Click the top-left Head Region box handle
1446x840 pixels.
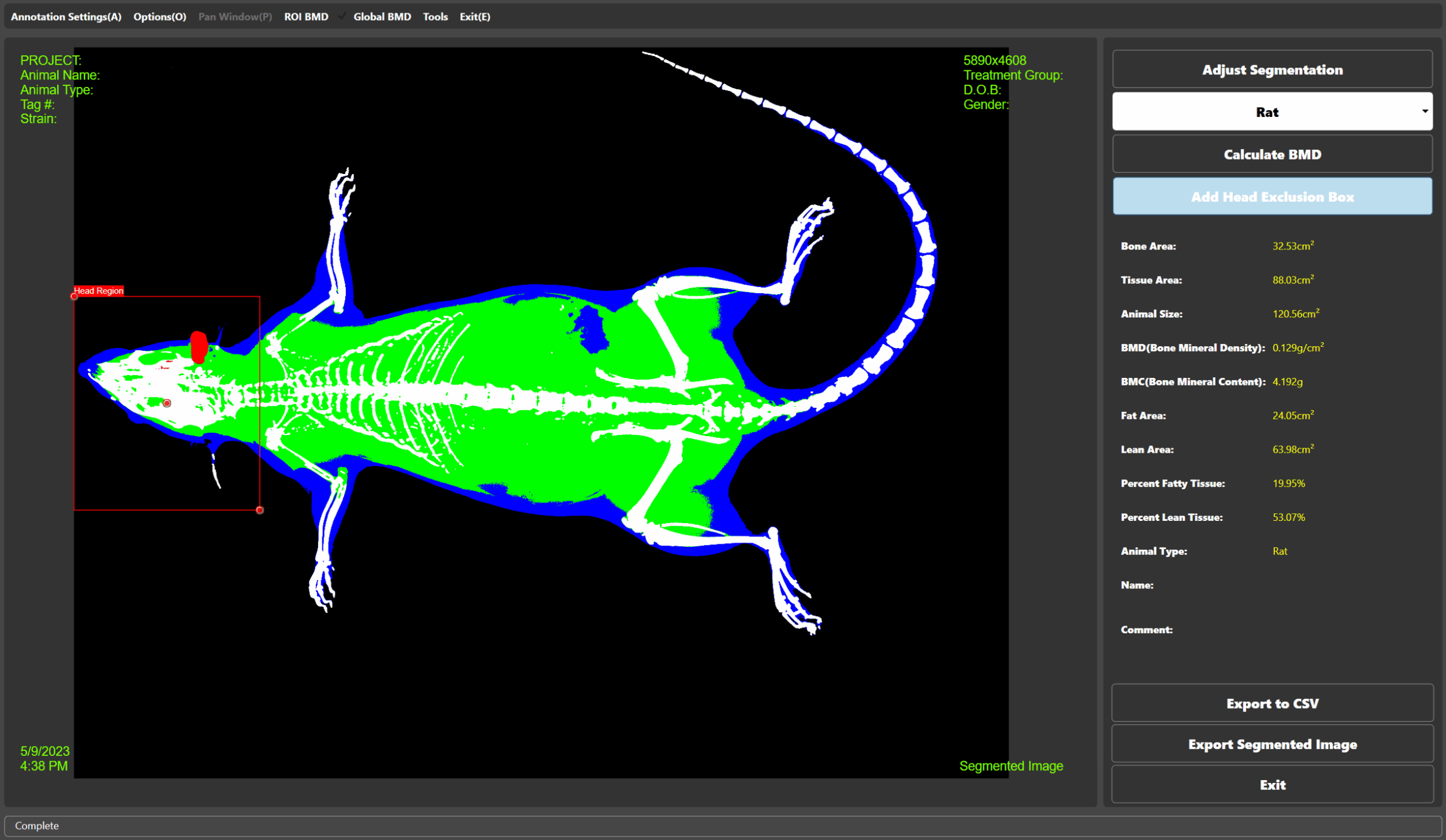coord(74,296)
